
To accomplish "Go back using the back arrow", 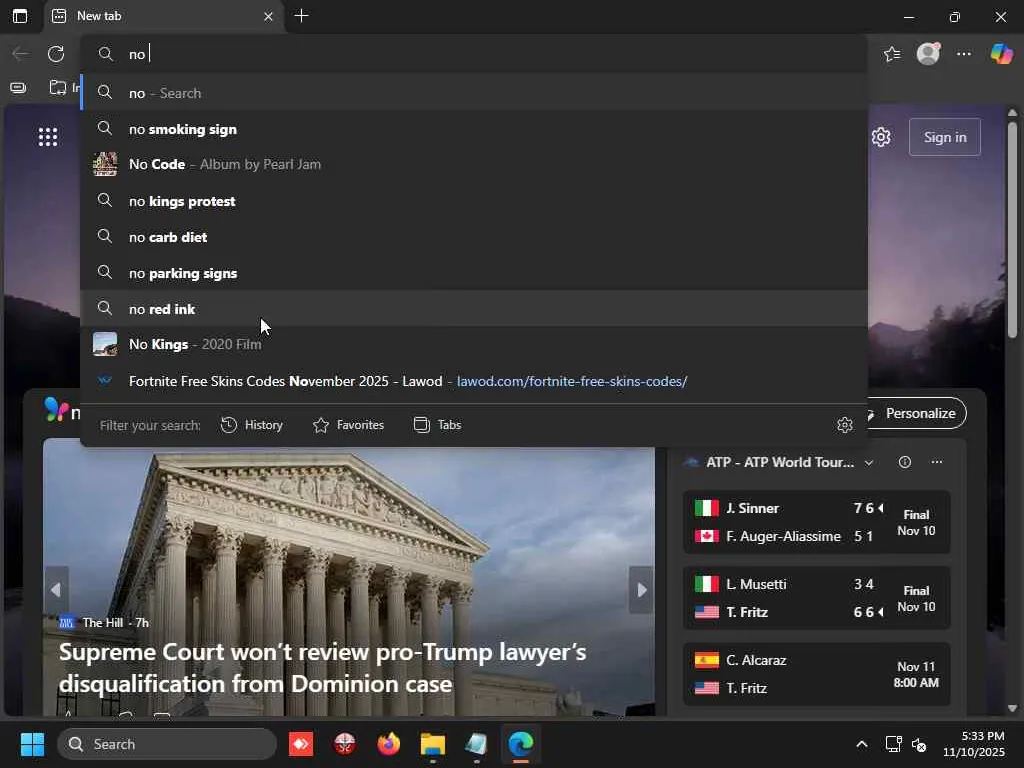I will tap(20, 54).
